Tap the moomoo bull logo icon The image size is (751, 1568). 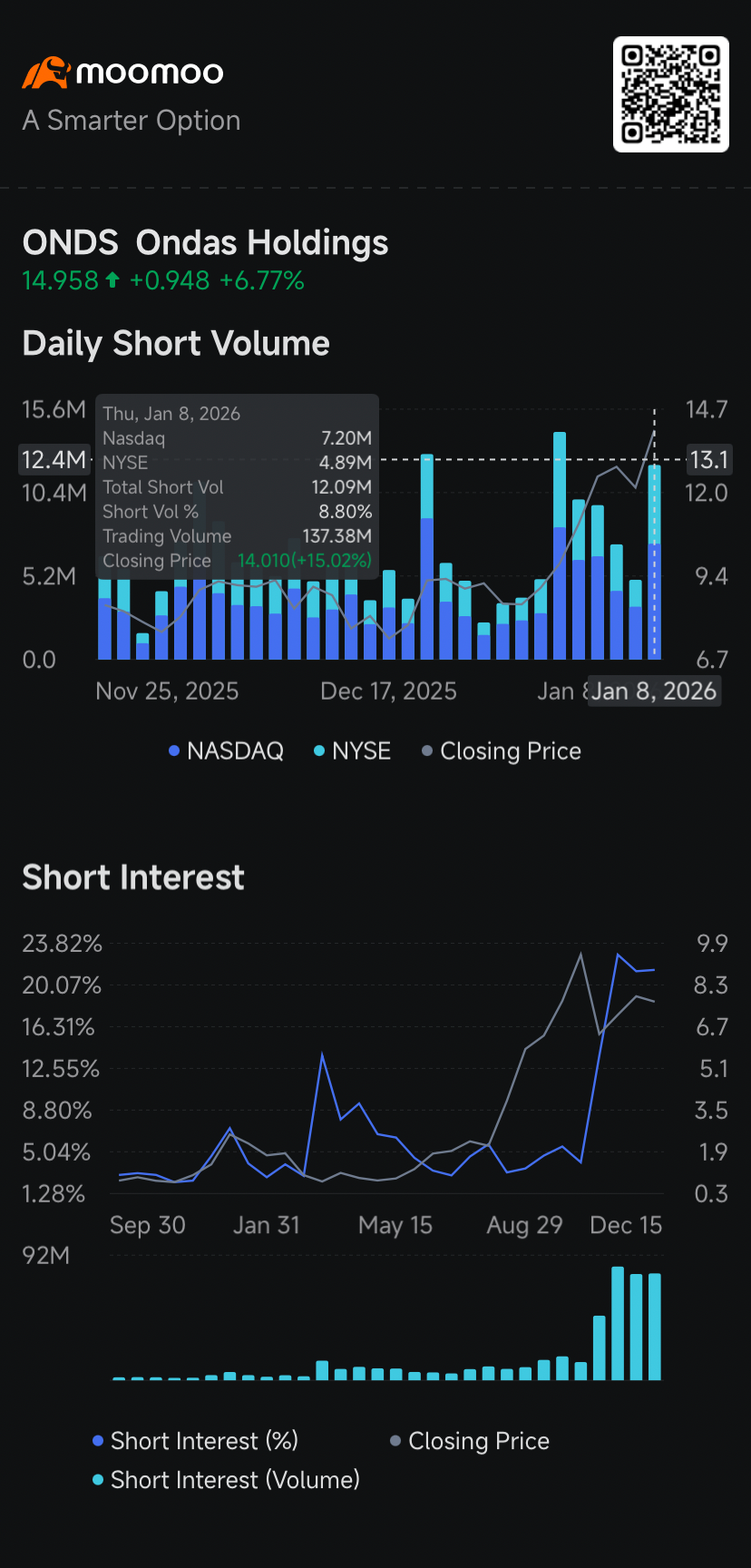pos(46,73)
